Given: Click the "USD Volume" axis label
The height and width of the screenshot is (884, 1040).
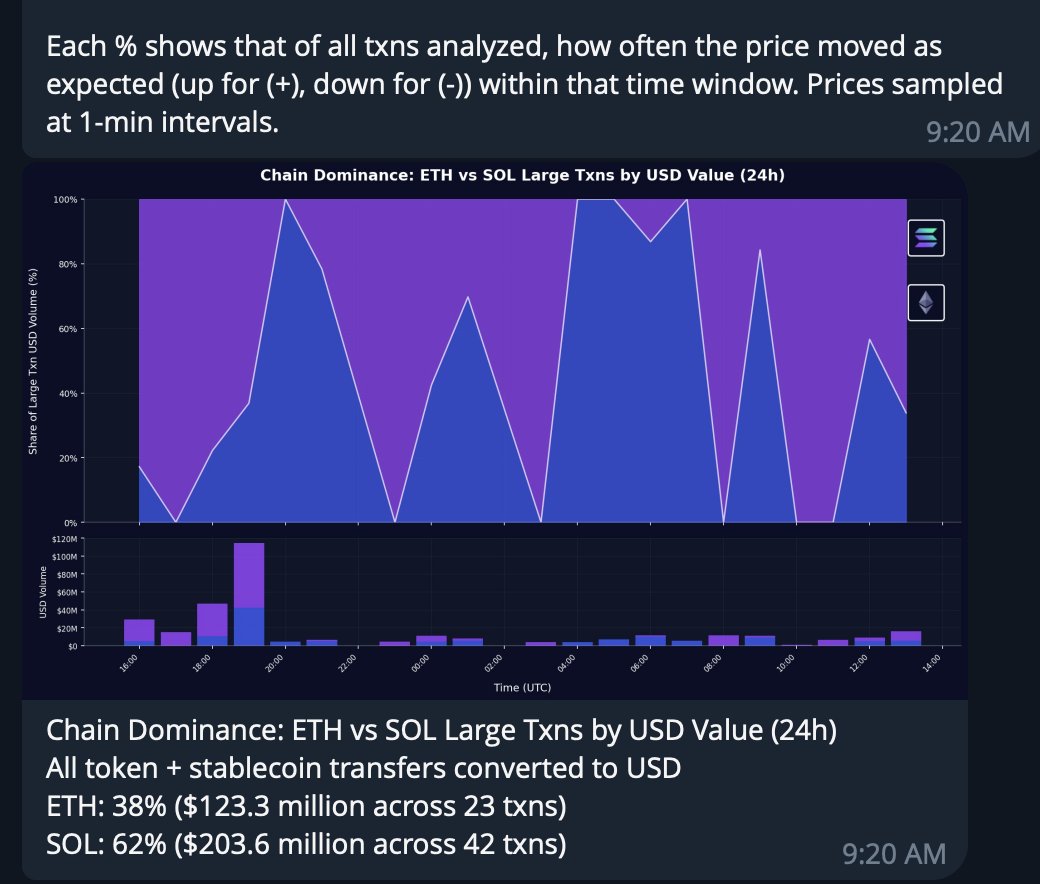Looking at the screenshot, I should 44,593.
